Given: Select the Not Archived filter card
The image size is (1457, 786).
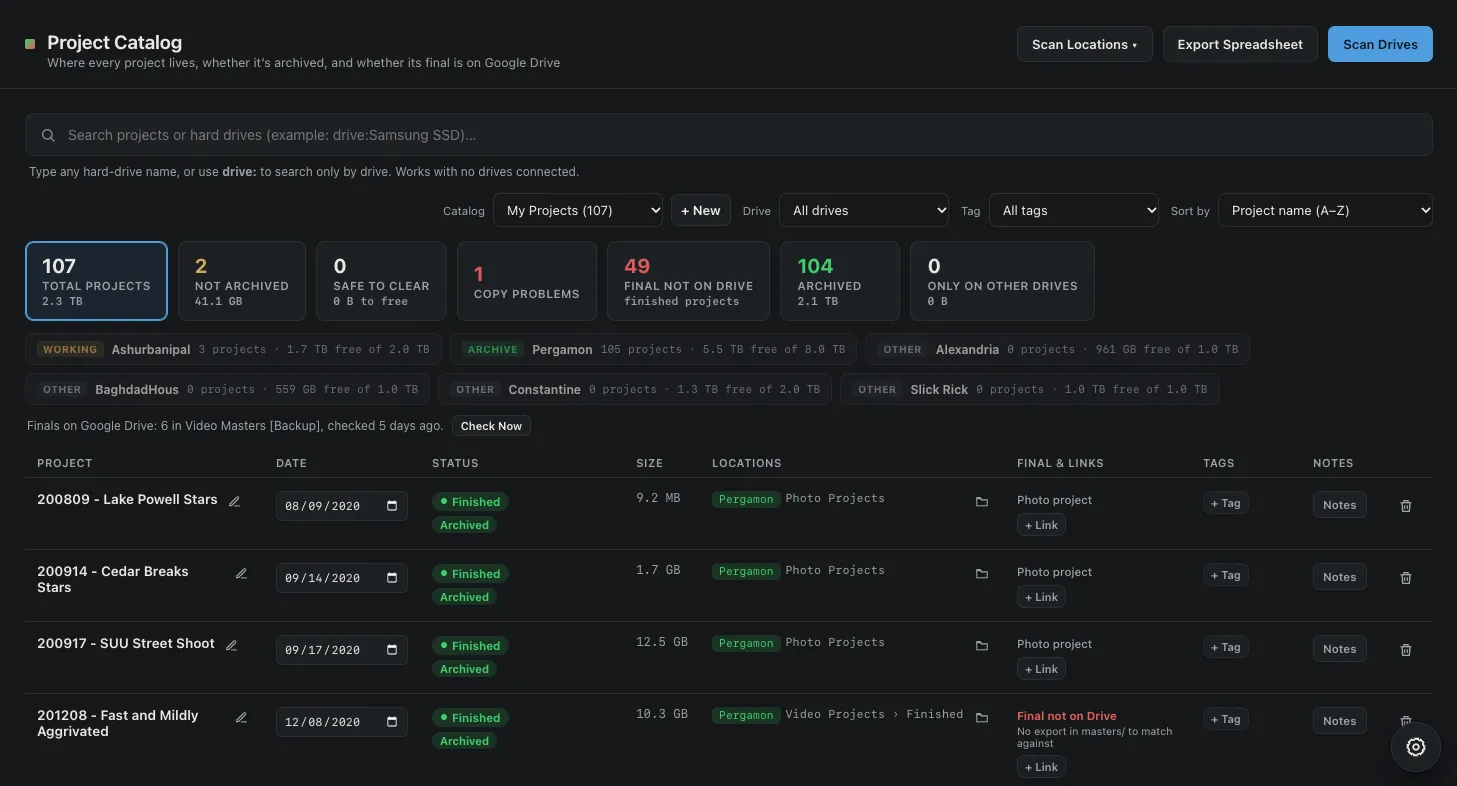Looking at the screenshot, I should pyautogui.click(x=242, y=281).
